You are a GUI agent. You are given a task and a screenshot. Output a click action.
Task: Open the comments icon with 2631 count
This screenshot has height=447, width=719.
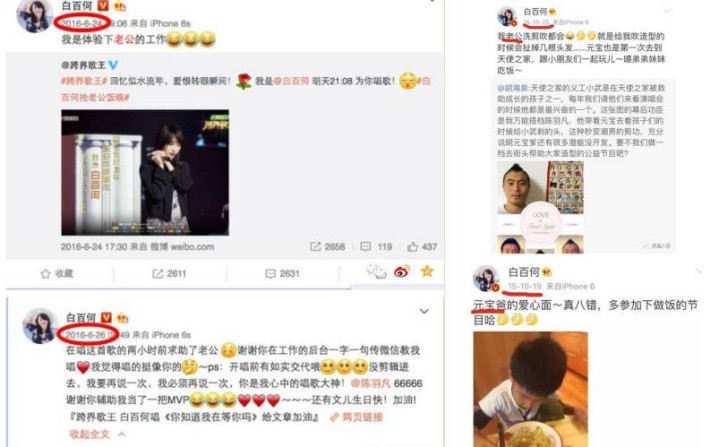click(271, 274)
